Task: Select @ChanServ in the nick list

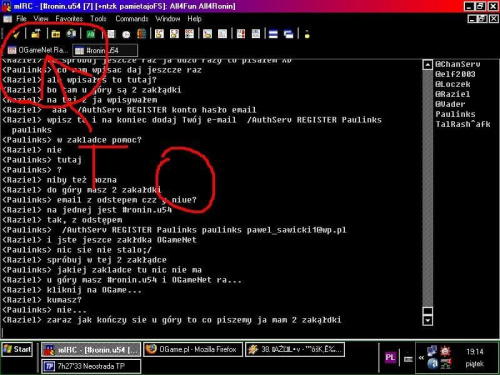Action: (458, 64)
